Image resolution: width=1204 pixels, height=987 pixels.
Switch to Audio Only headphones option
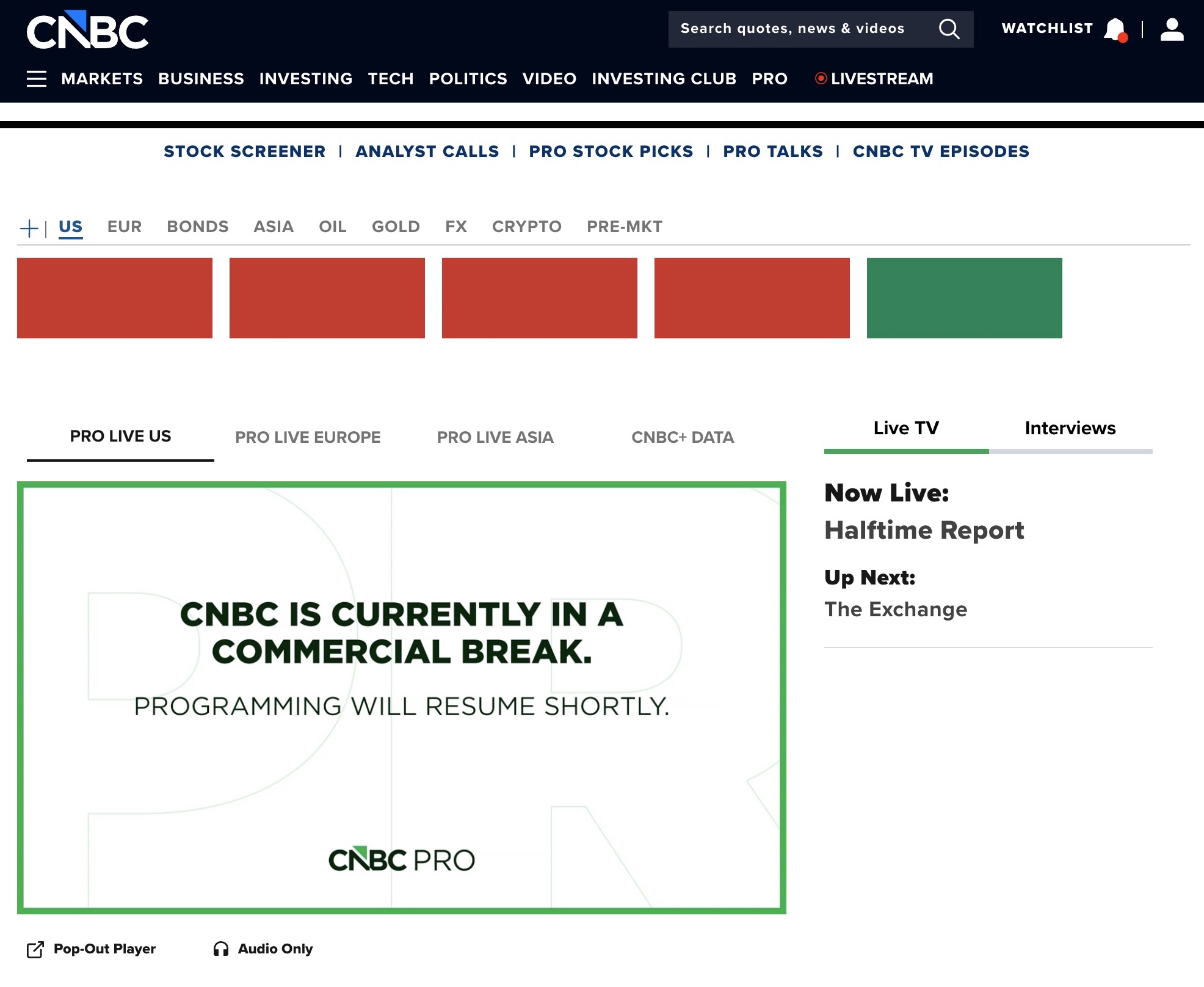[x=221, y=949]
